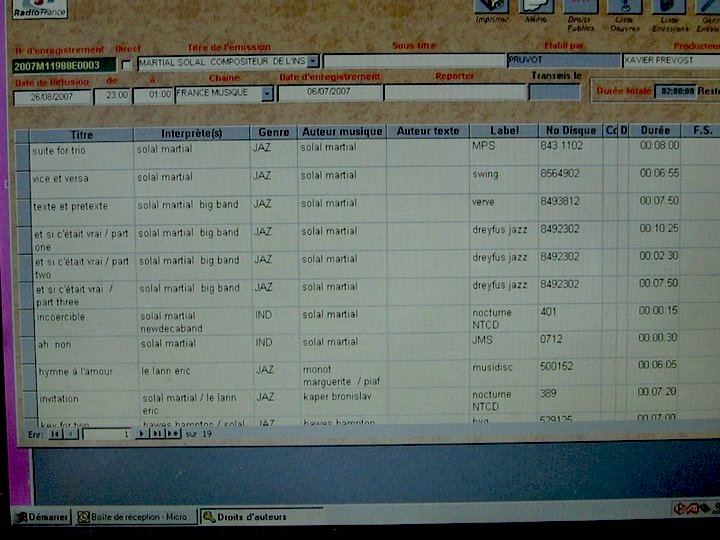Expand the Titre de l'émission dropdown
This screenshot has width=720, height=540.
pyautogui.click(x=313, y=62)
